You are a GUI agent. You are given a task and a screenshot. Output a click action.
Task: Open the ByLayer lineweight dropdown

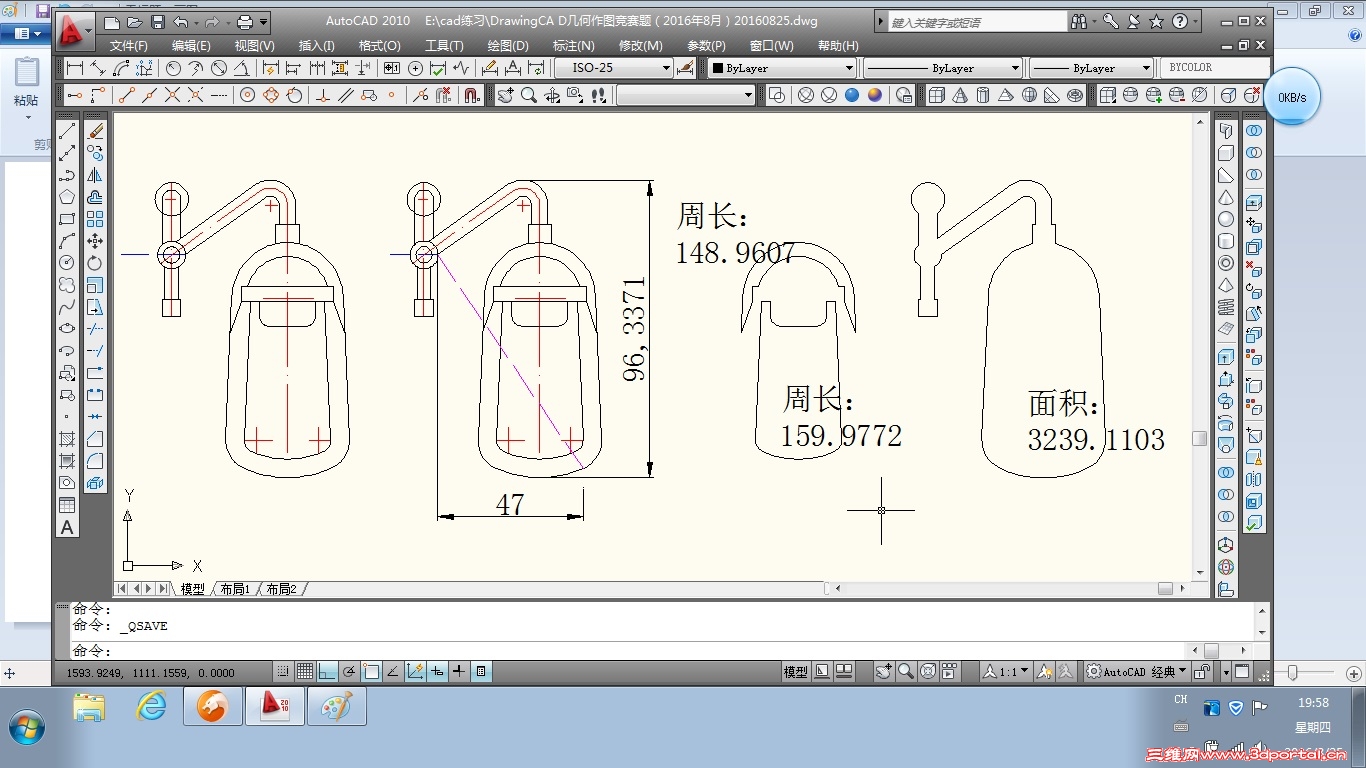pyautogui.click(x=1092, y=68)
